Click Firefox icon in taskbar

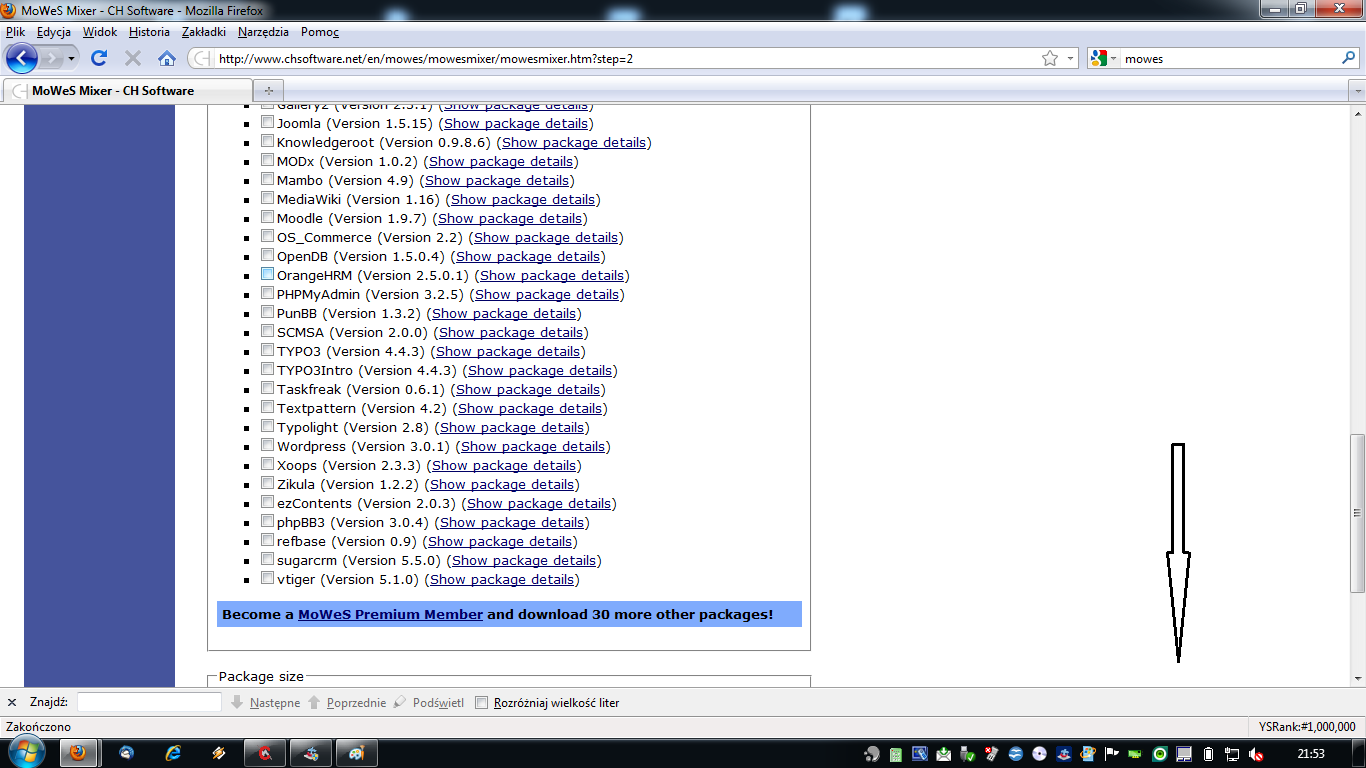pyautogui.click(x=78, y=753)
